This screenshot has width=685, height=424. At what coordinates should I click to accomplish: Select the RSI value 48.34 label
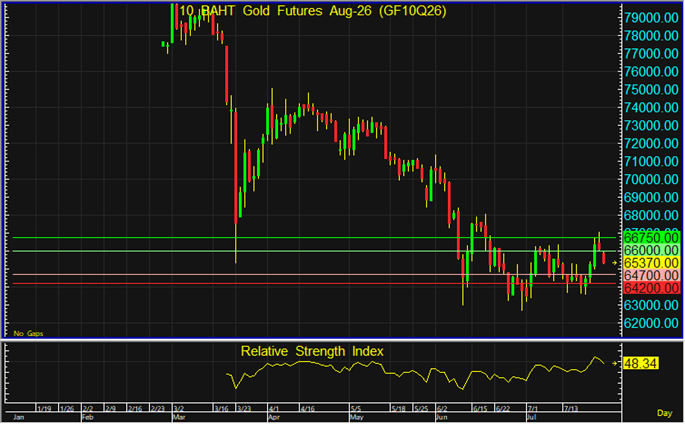(x=640, y=364)
